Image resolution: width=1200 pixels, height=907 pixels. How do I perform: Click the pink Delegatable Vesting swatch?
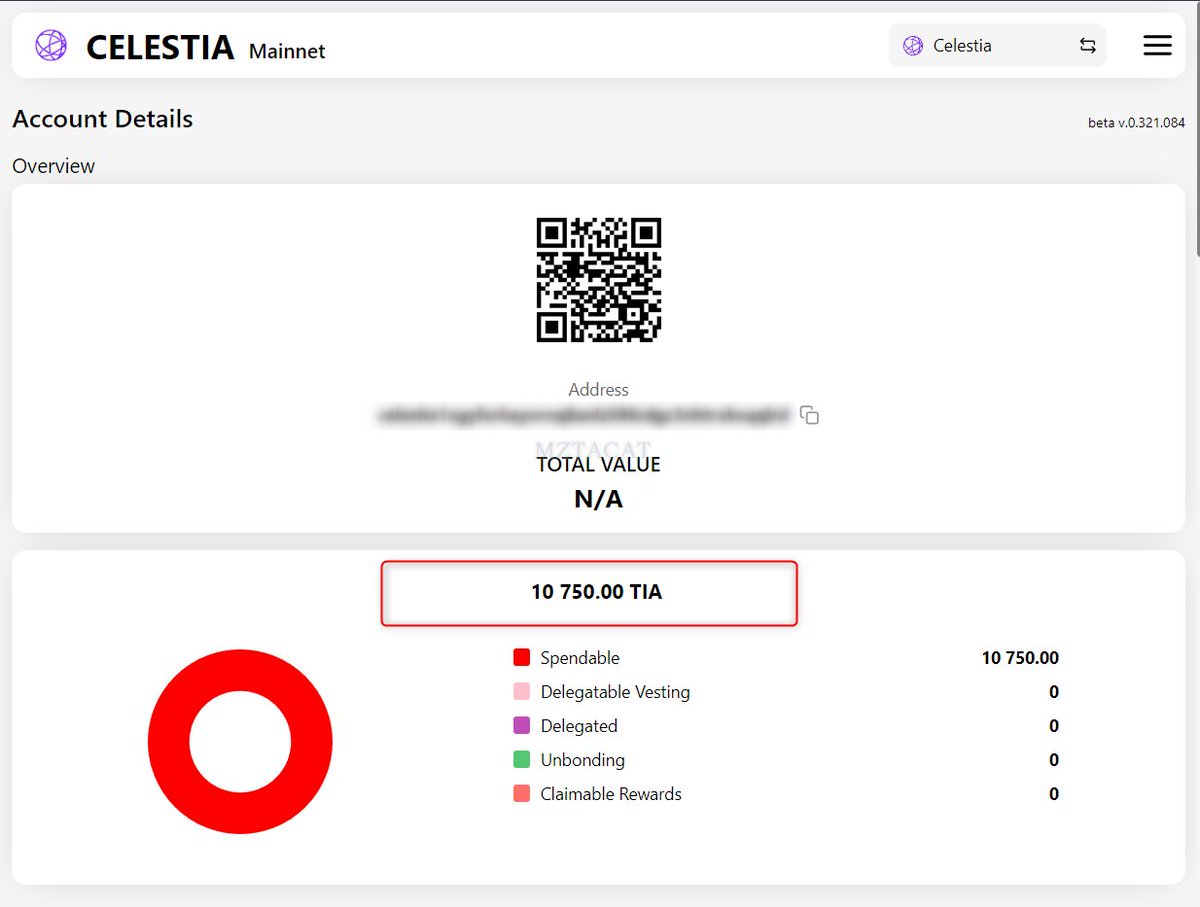521,692
